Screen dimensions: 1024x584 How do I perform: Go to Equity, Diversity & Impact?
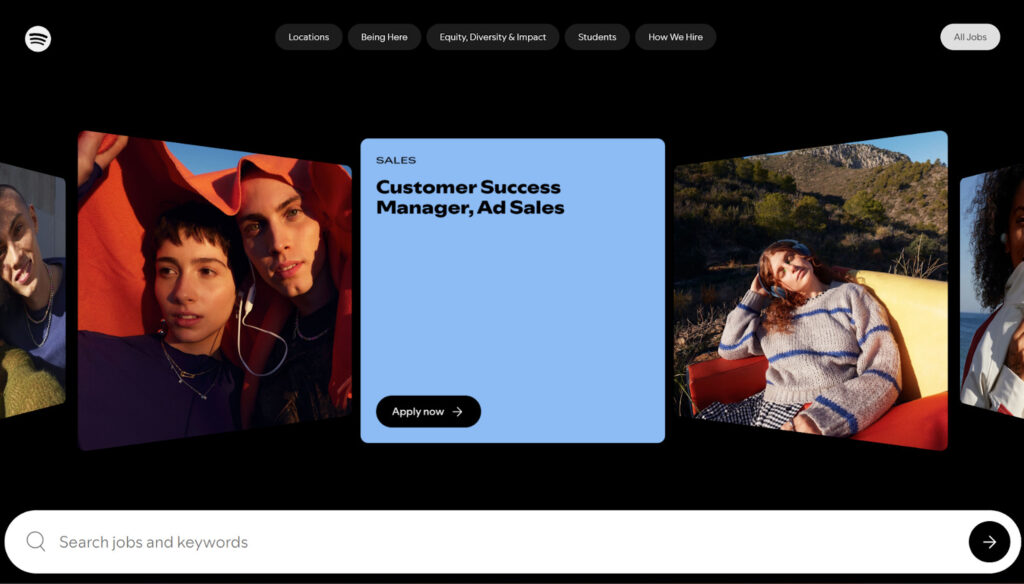(x=492, y=37)
